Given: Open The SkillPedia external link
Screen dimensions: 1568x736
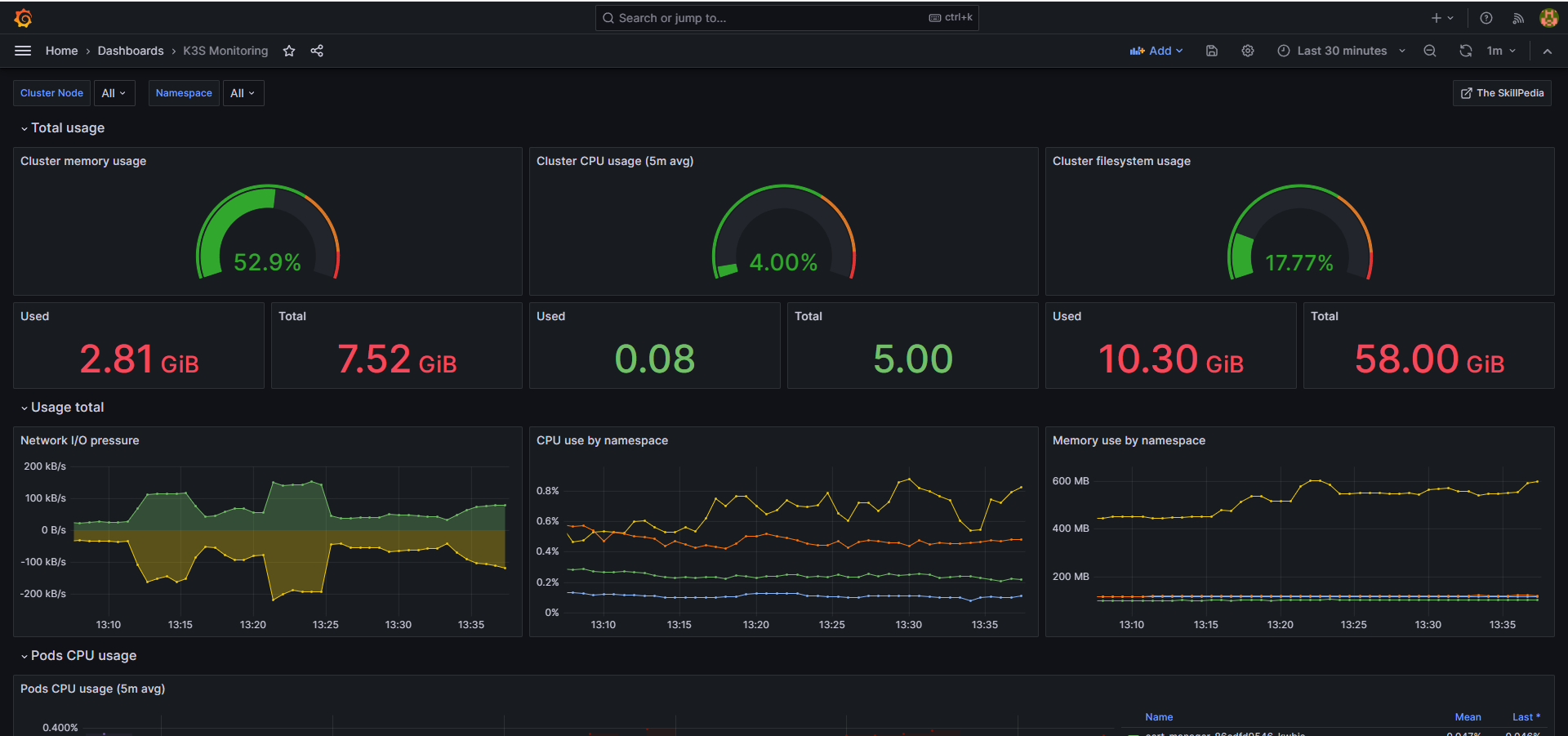Looking at the screenshot, I should [x=1502, y=93].
